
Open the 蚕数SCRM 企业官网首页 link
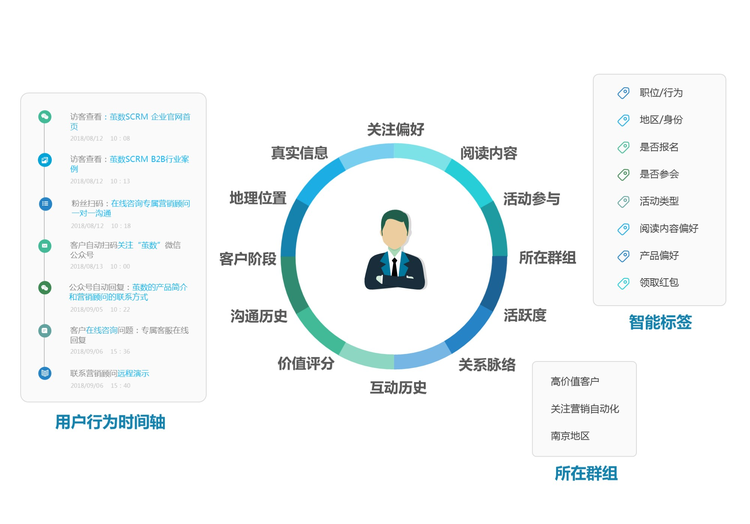tap(130, 121)
